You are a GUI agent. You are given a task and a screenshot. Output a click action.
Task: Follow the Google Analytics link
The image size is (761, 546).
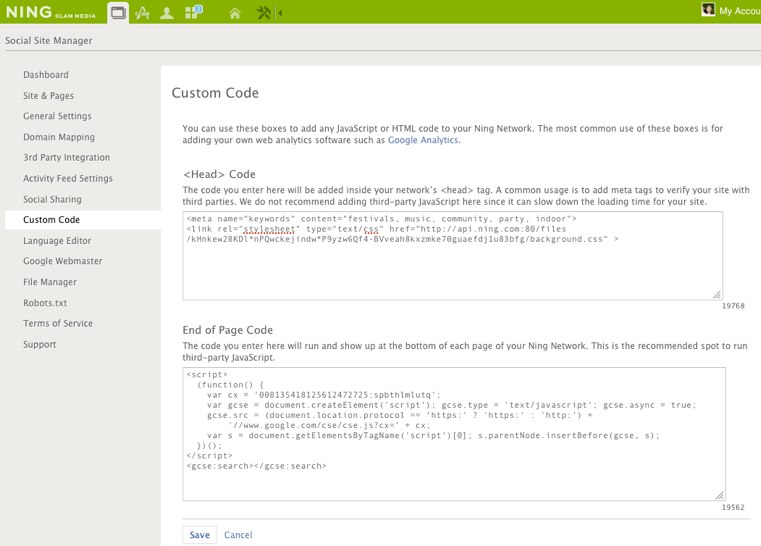pyautogui.click(x=423, y=140)
